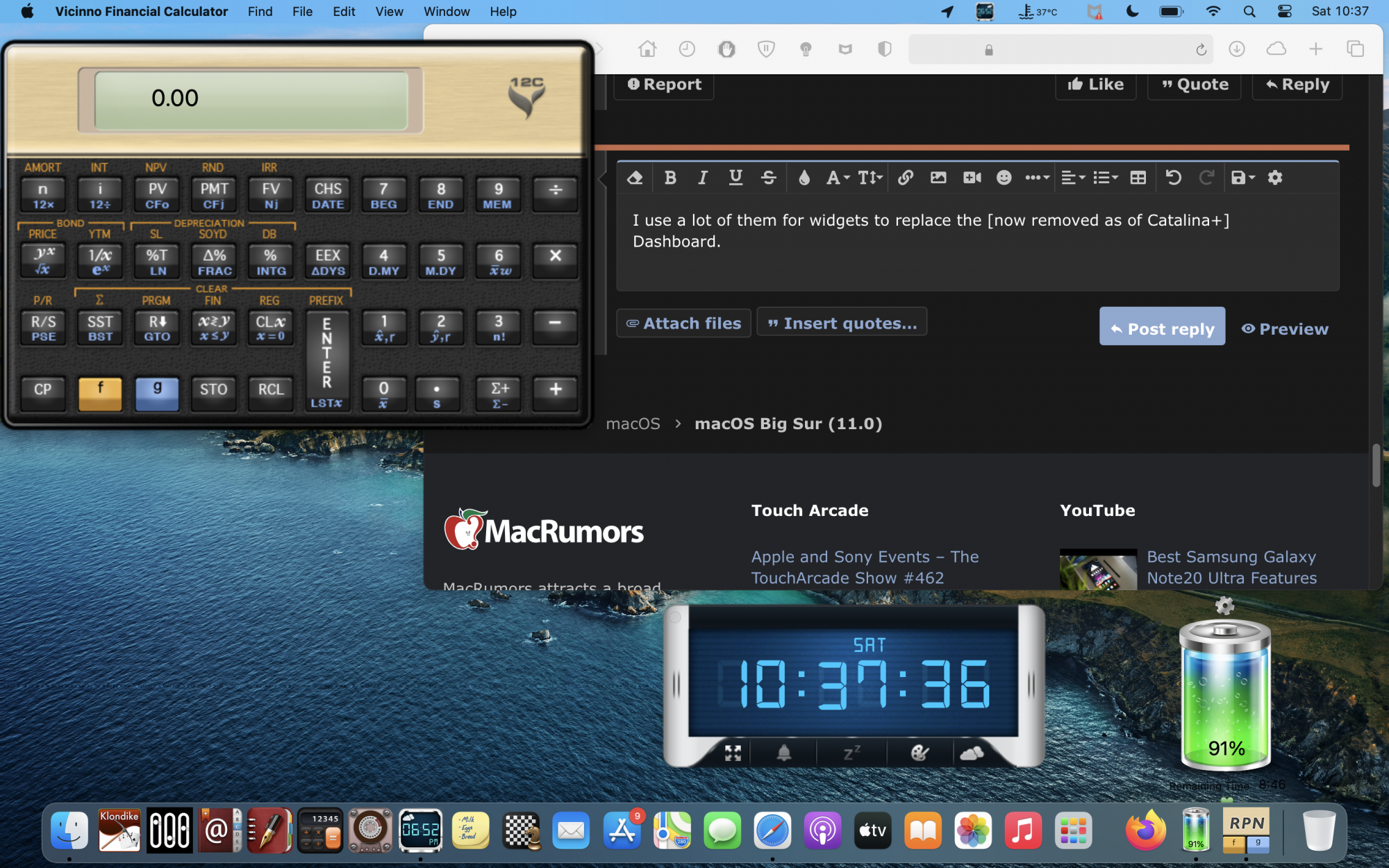Image resolution: width=1389 pixels, height=868 pixels.
Task: Click the undo arrow in editor toolbar
Action: [x=1174, y=178]
